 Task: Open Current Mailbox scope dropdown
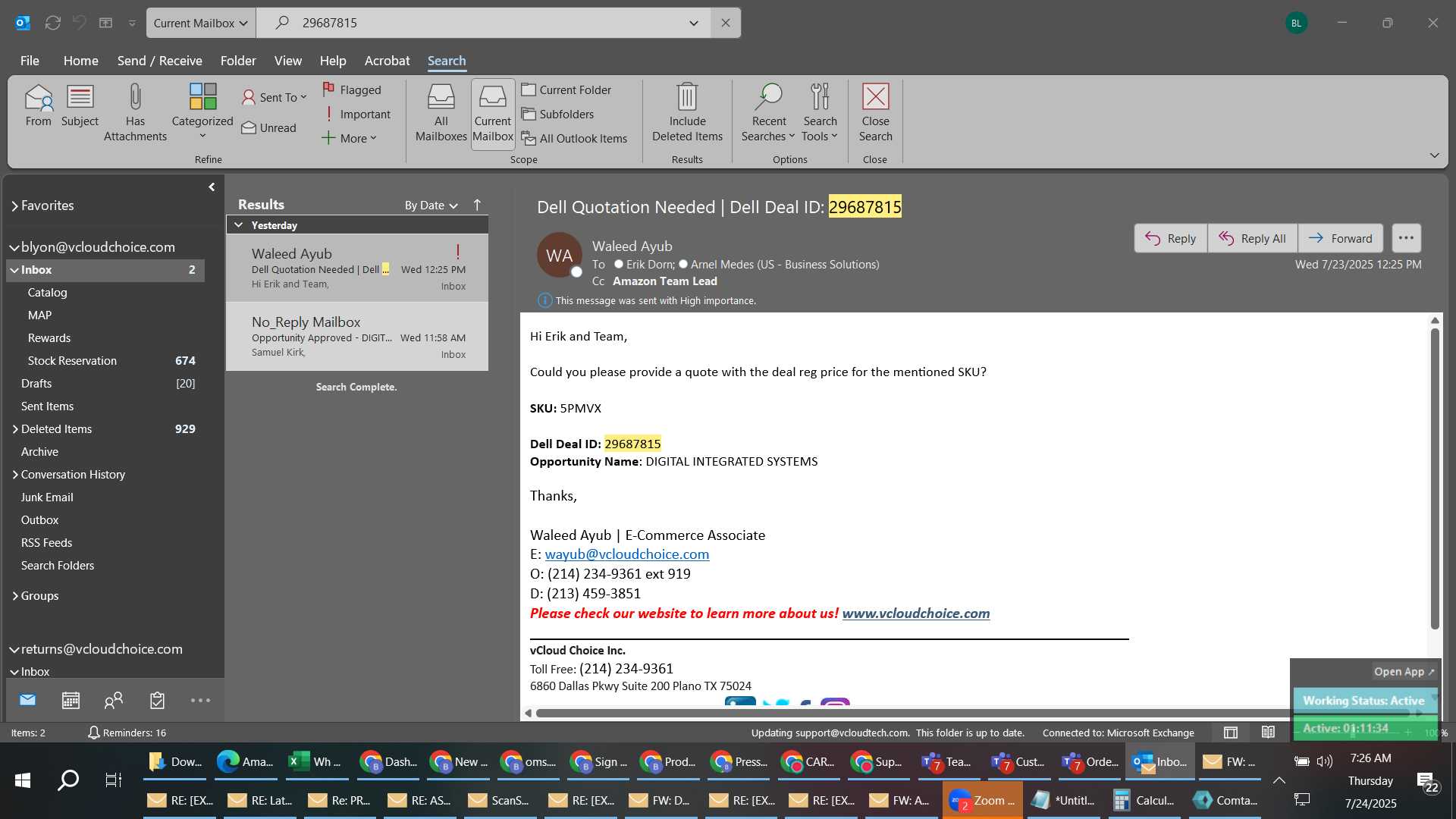201,23
